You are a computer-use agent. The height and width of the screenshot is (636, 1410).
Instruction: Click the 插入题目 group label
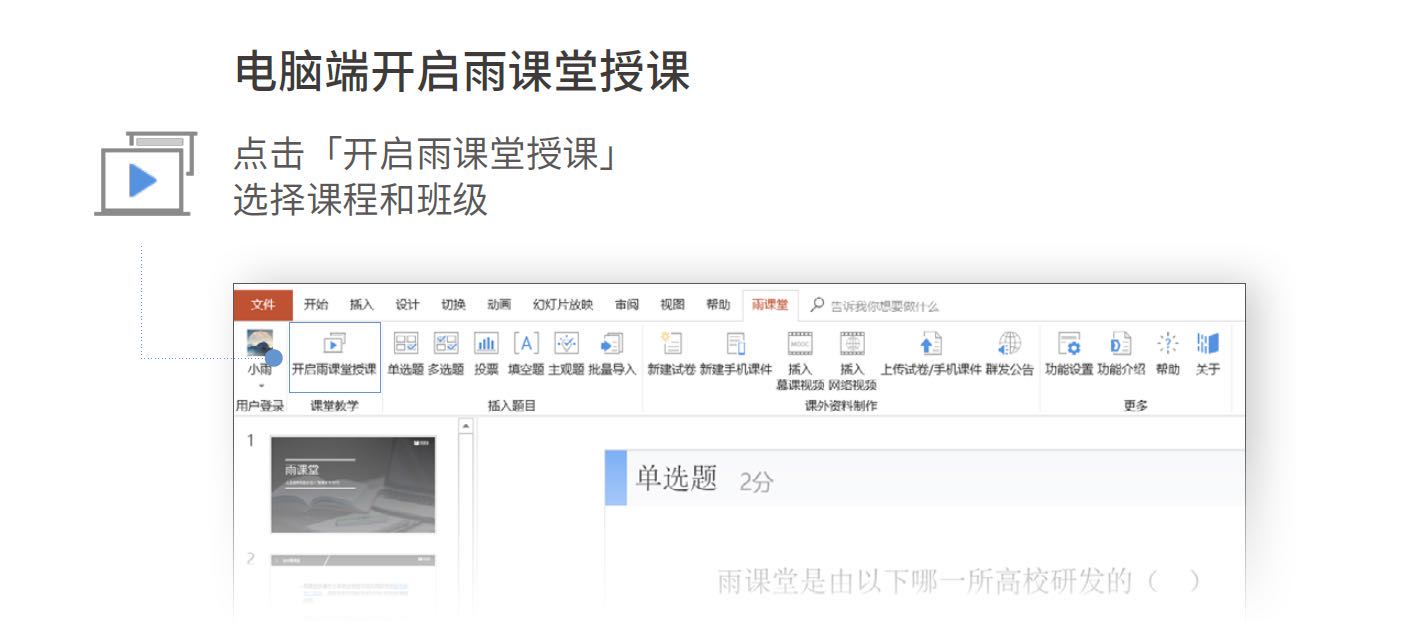click(512, 405)
